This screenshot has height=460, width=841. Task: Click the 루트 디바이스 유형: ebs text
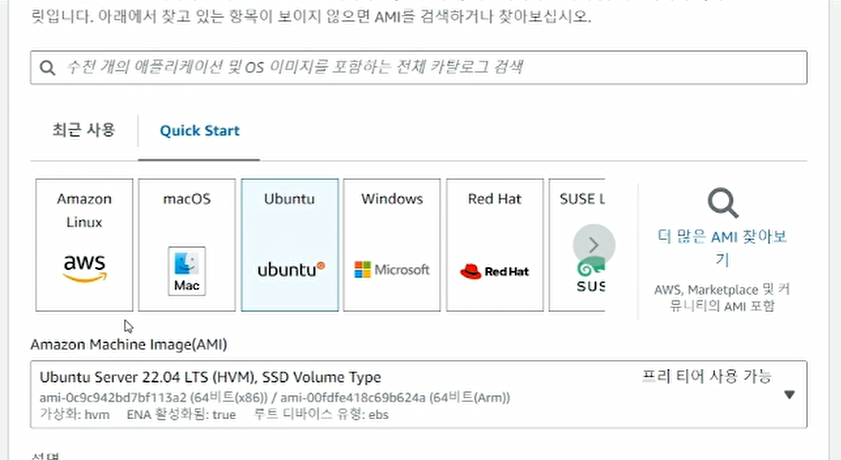pos(321,414)
